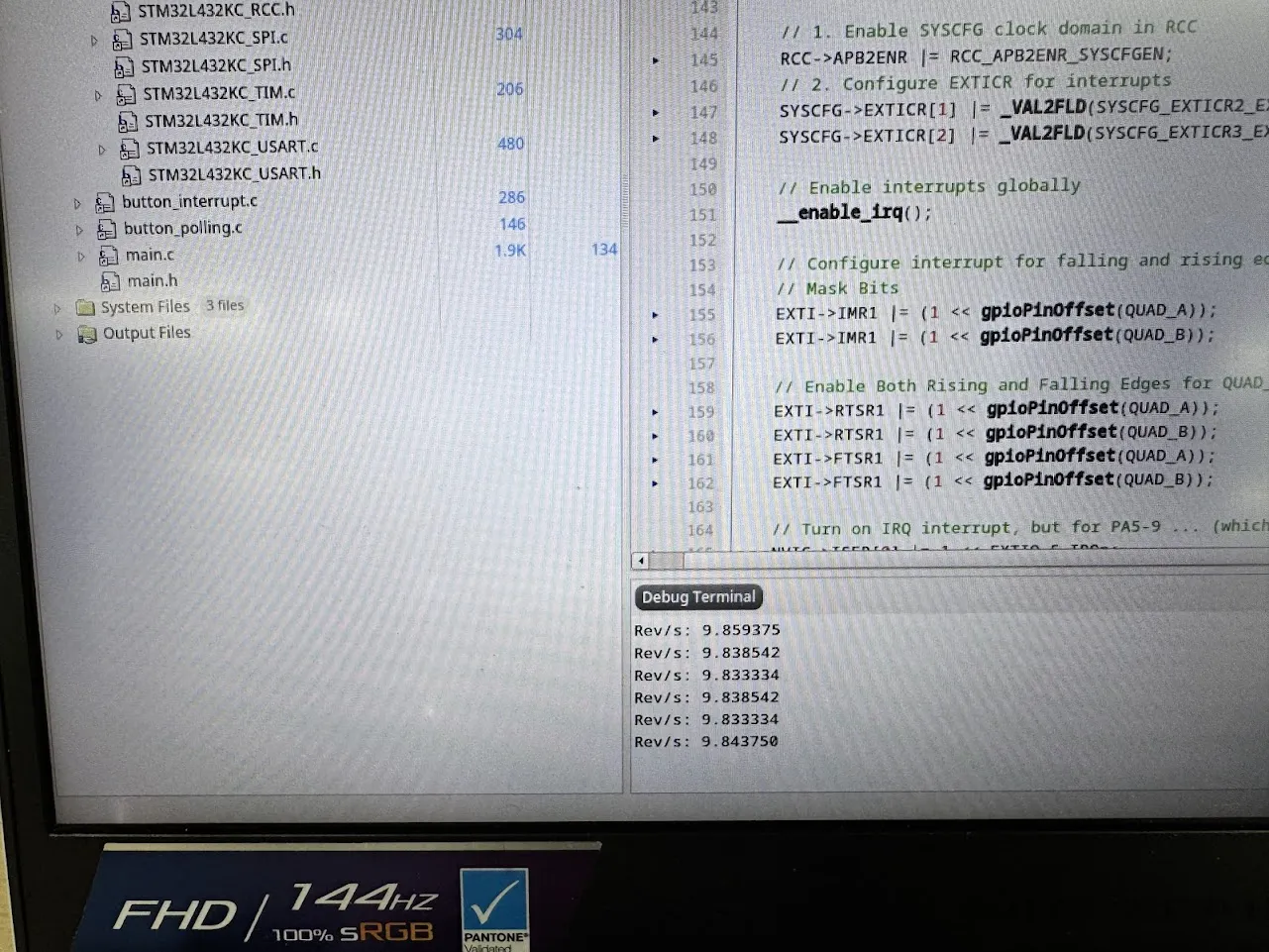Expand the button_polling.c tree item

point(81,228)
